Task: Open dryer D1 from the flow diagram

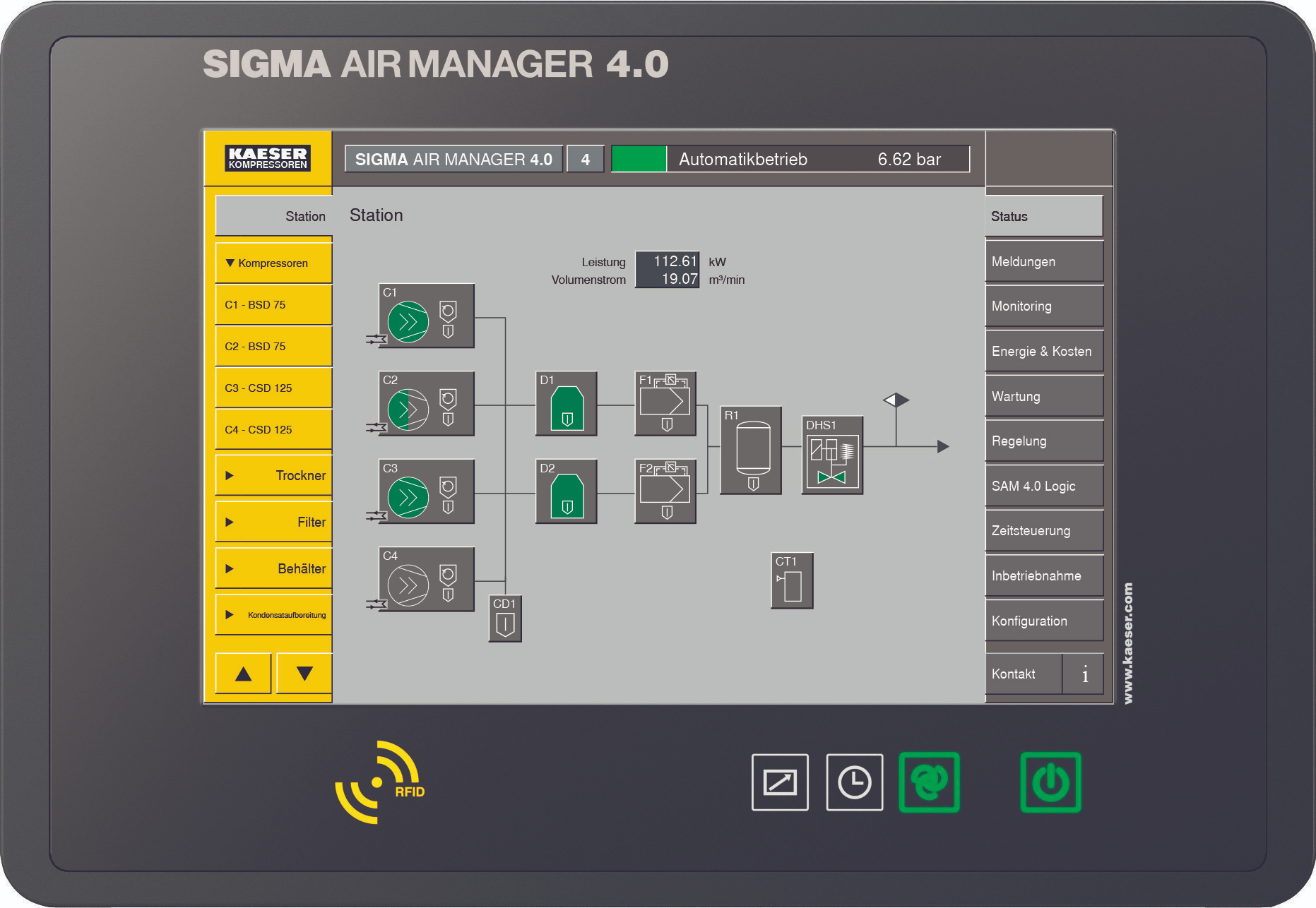Action: (565, 405)
